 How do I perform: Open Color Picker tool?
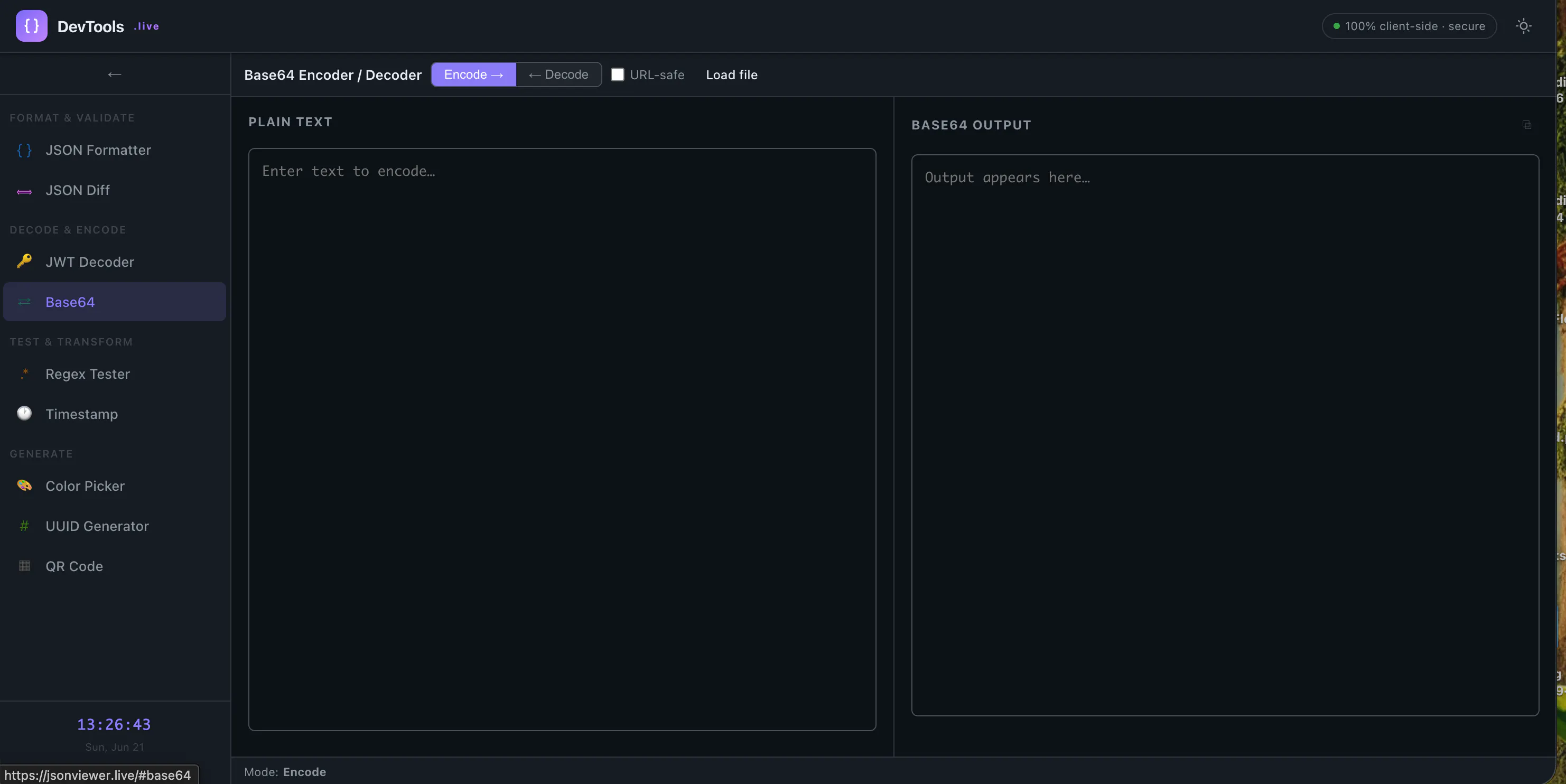pyautogui.click(x=114, y=486)
